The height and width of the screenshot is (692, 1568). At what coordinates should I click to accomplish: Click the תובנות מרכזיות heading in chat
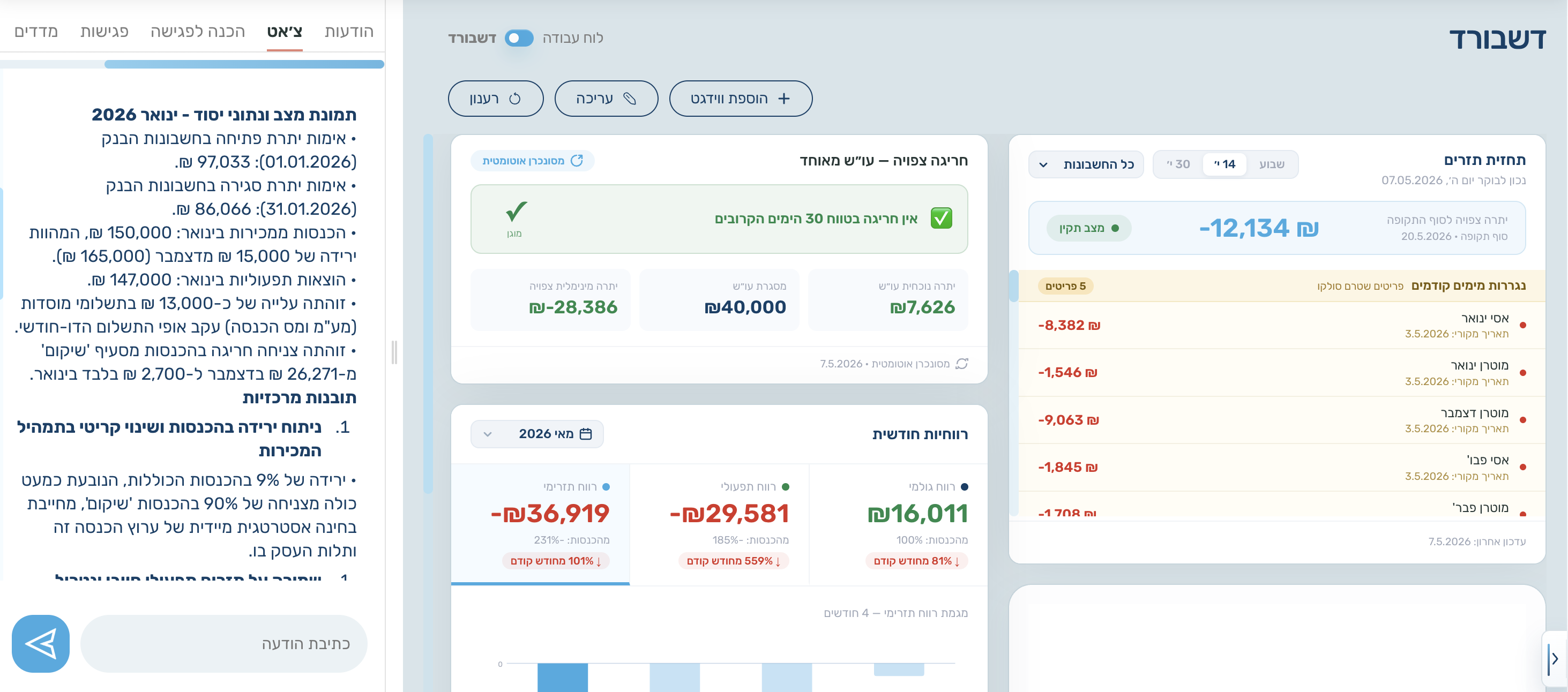pos(300,397)
